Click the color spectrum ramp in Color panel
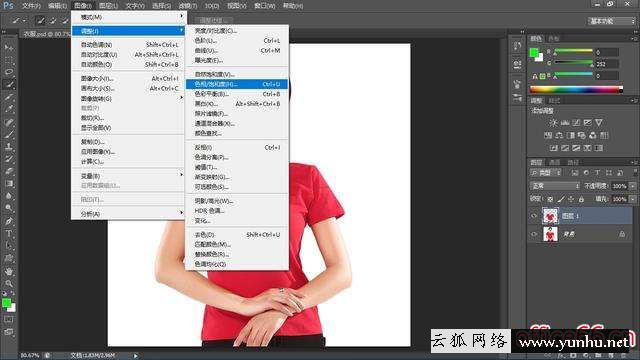 pyautogui.click(x=576, y=89)
